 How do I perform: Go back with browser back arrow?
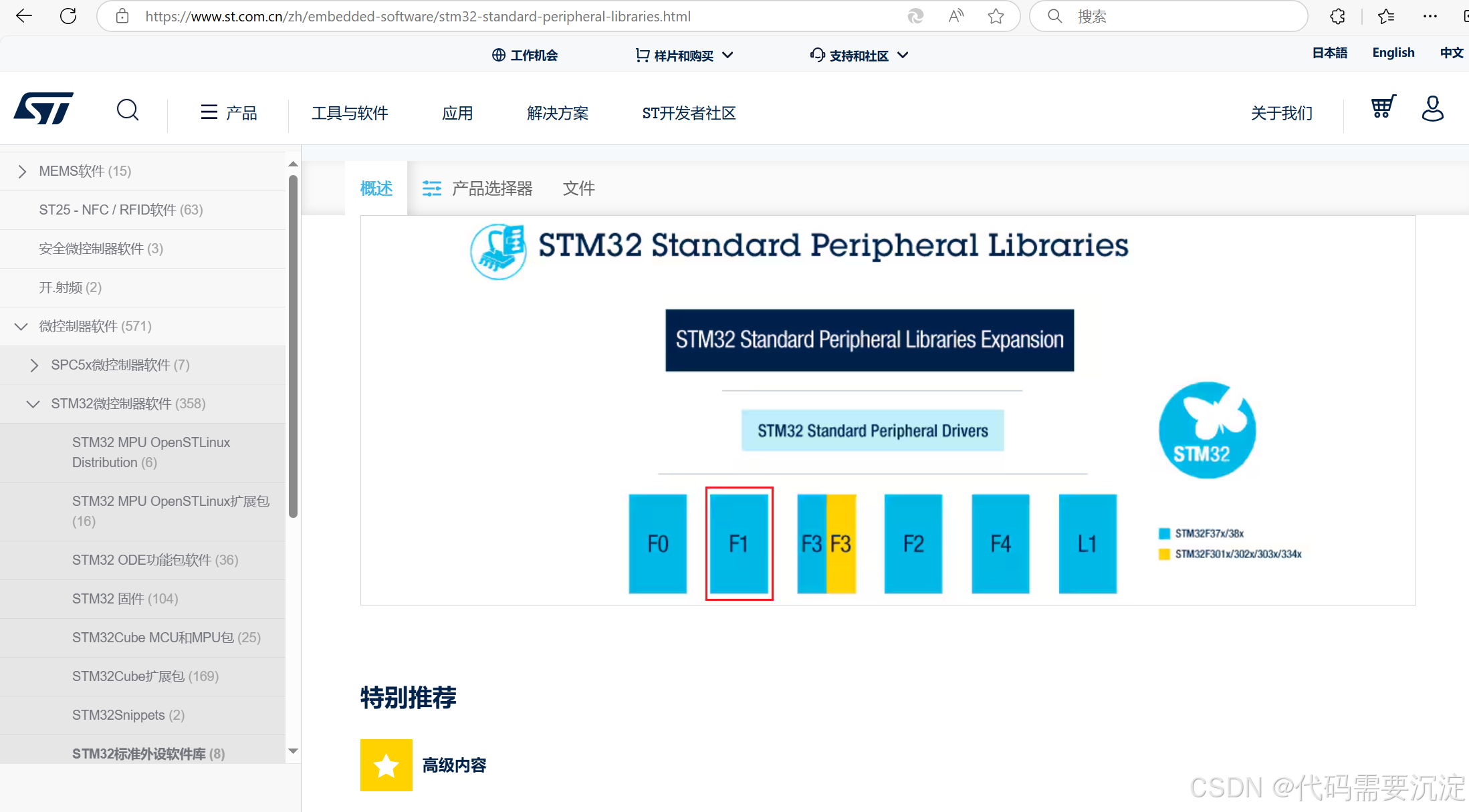24,16
